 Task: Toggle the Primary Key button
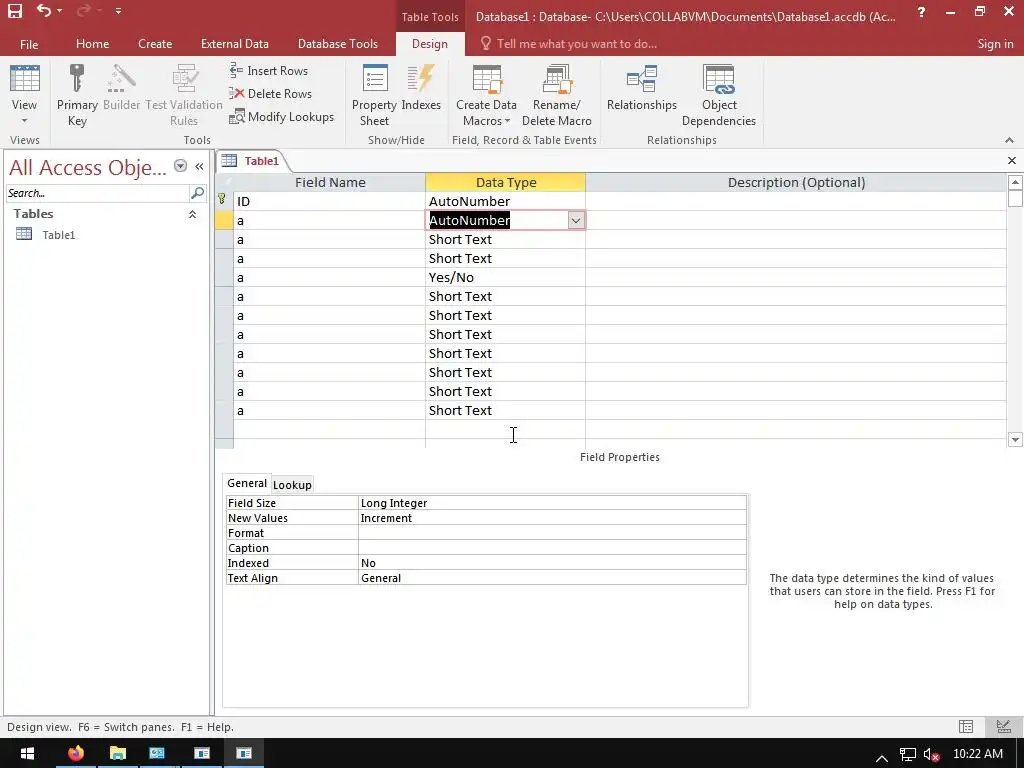(77, 95)
